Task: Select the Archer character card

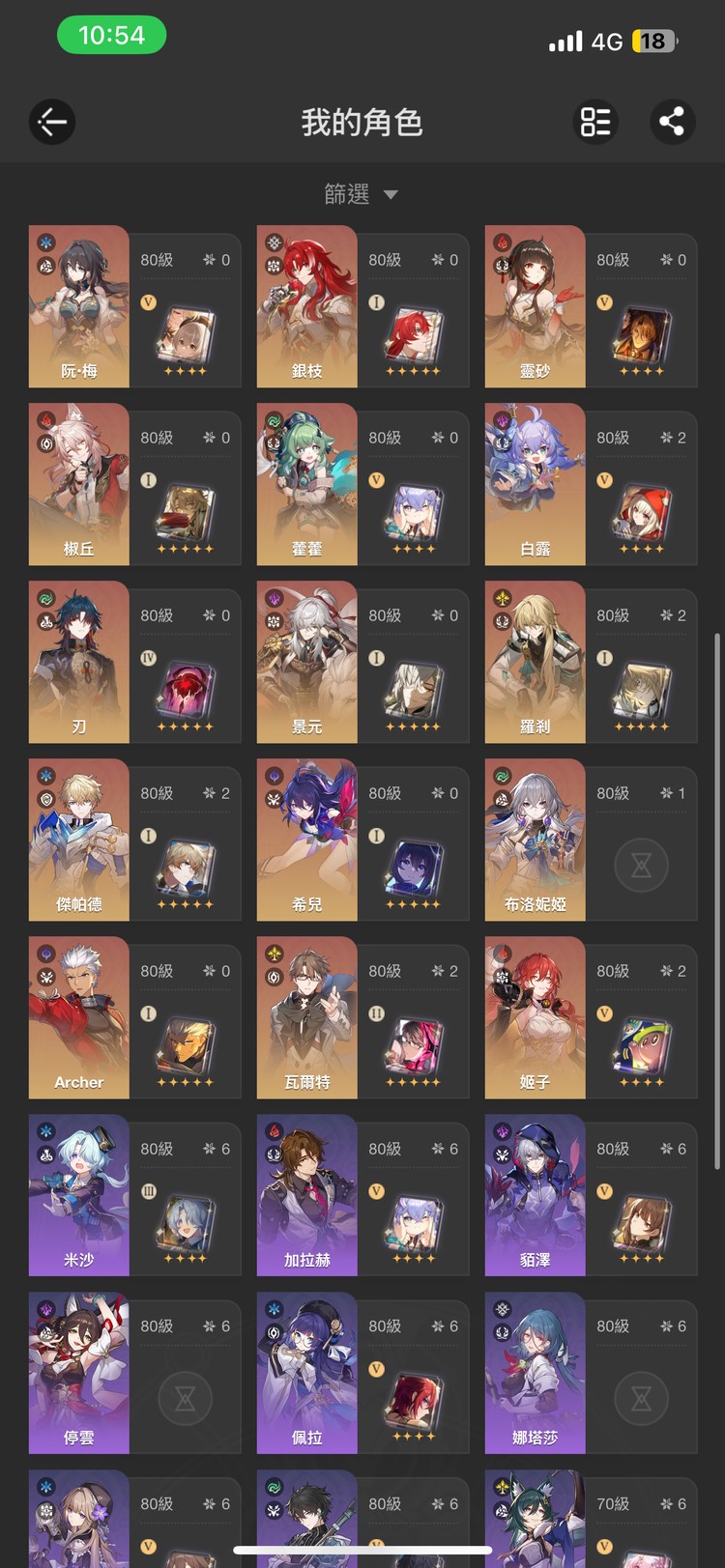Action: pyautogui.click(x=135, y=1017)
